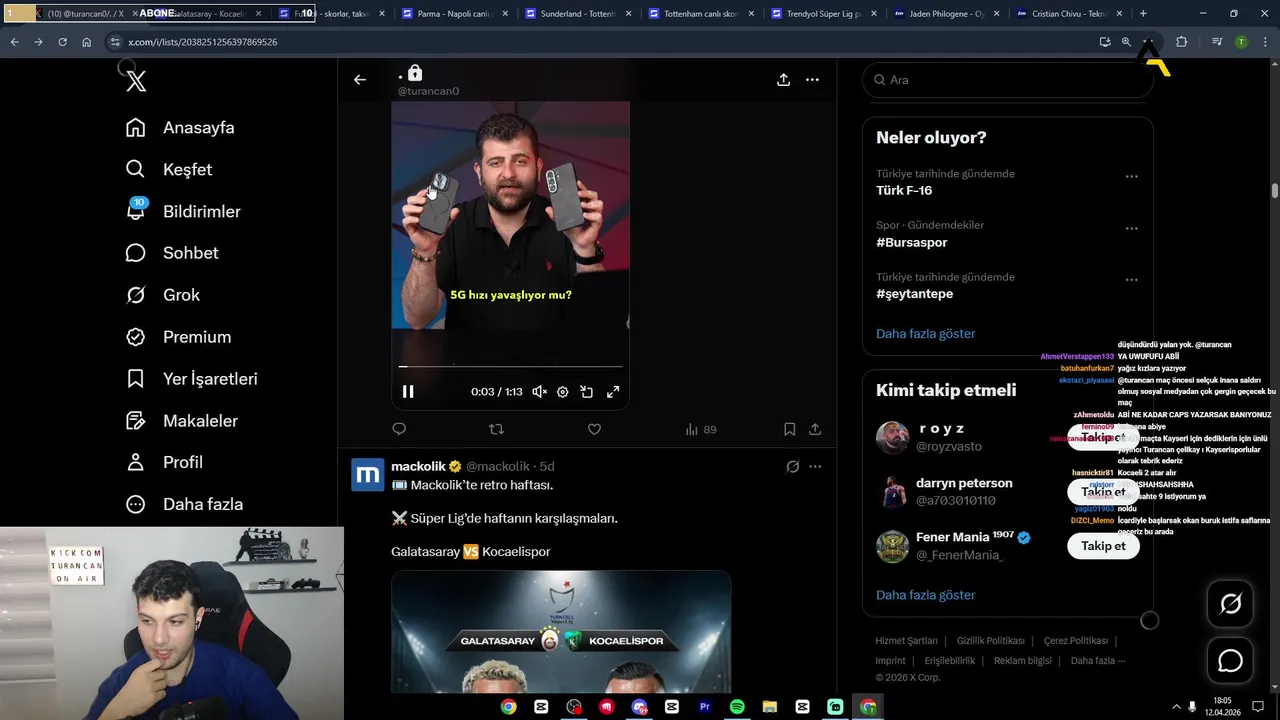
Task: Open more options for Türk F-16 trend
Action: (1131, 176)
